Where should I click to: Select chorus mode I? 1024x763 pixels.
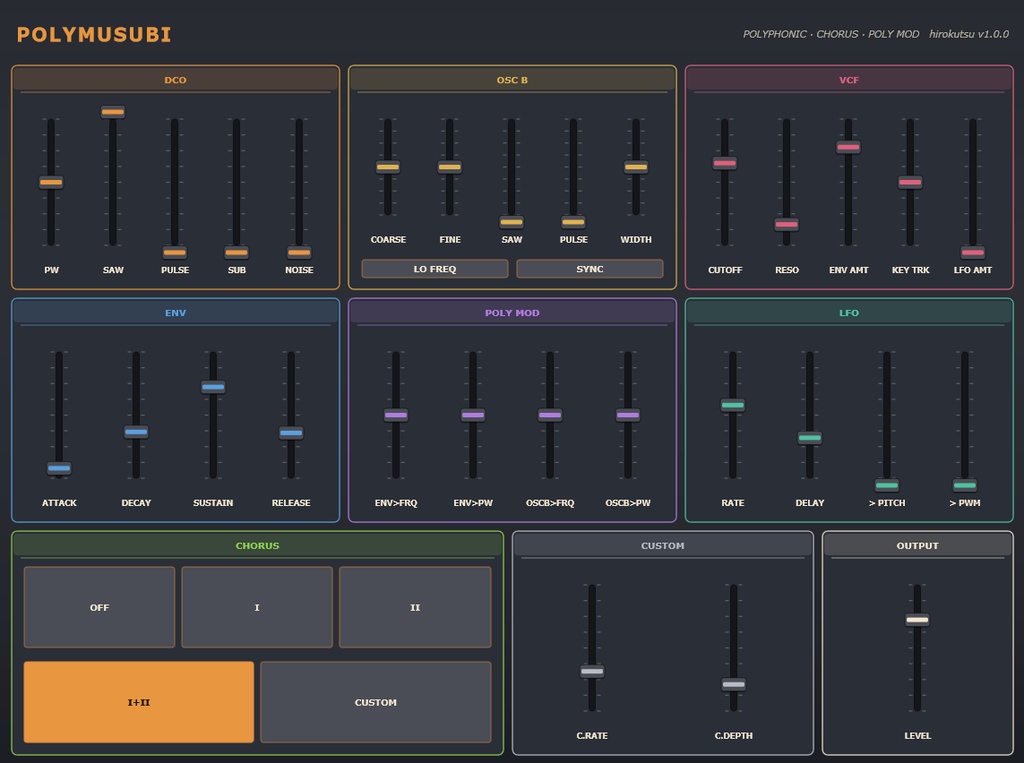click(x=257, y=608)
